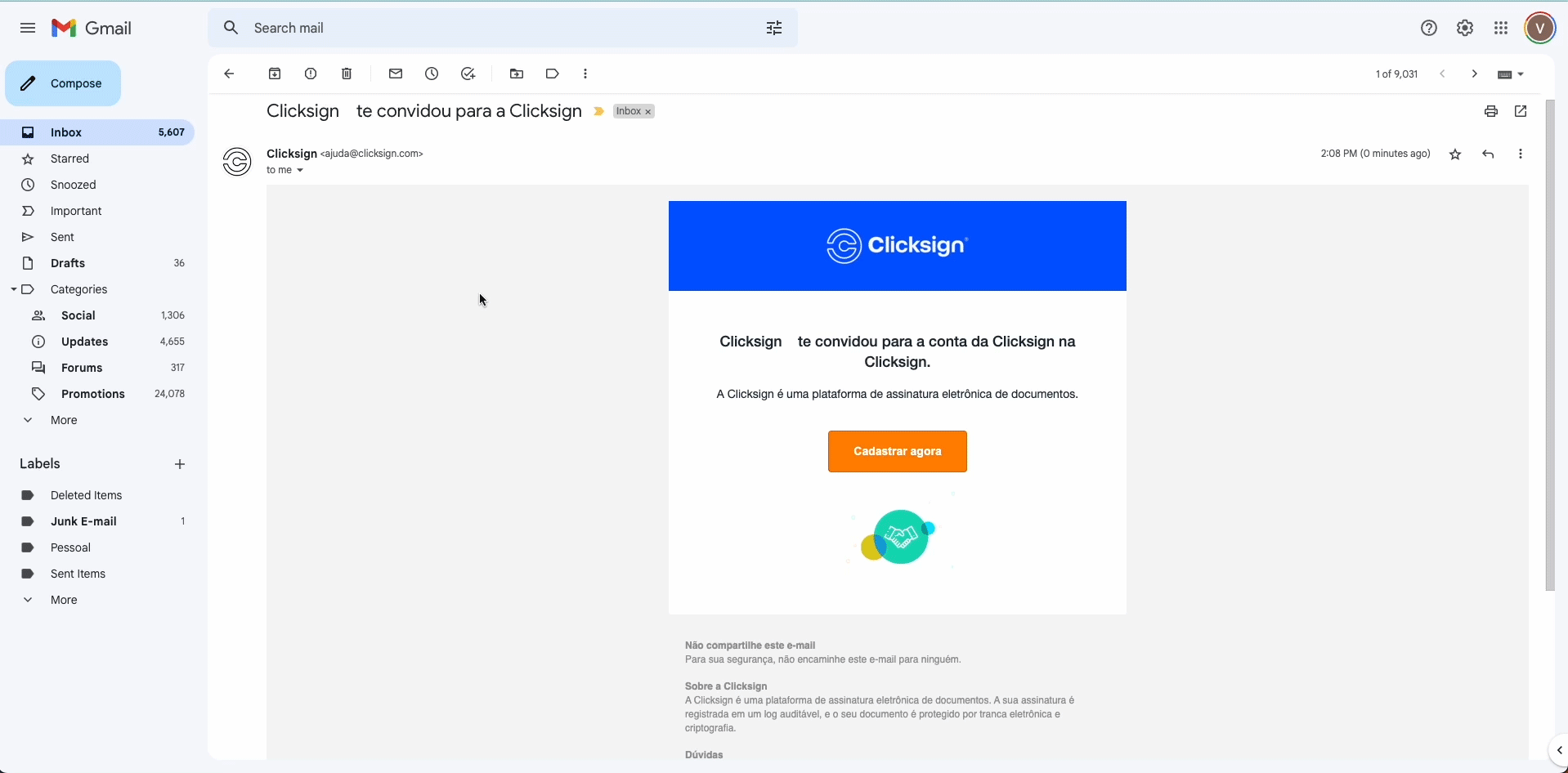Click the Gmail logo
Screen dimensions: 1568x773
pyautogui.click(x=92, y=28)
